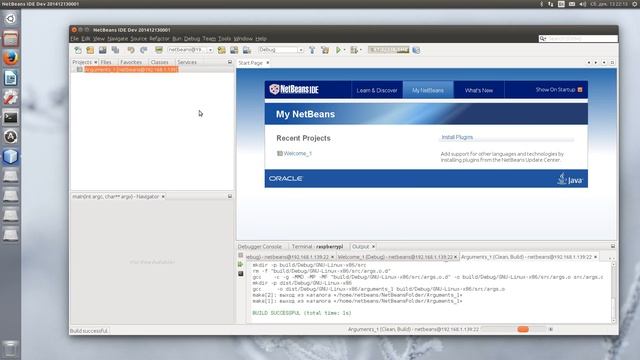The width and height of the screenshot is (640, 360).
Task: Minimize the Navigator panel
Action: (x=230, y=196)
